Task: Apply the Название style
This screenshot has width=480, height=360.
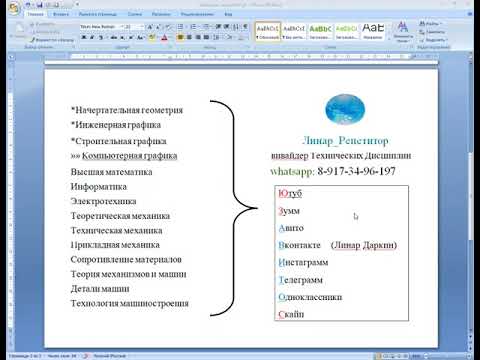Action: tap(373, 31)
